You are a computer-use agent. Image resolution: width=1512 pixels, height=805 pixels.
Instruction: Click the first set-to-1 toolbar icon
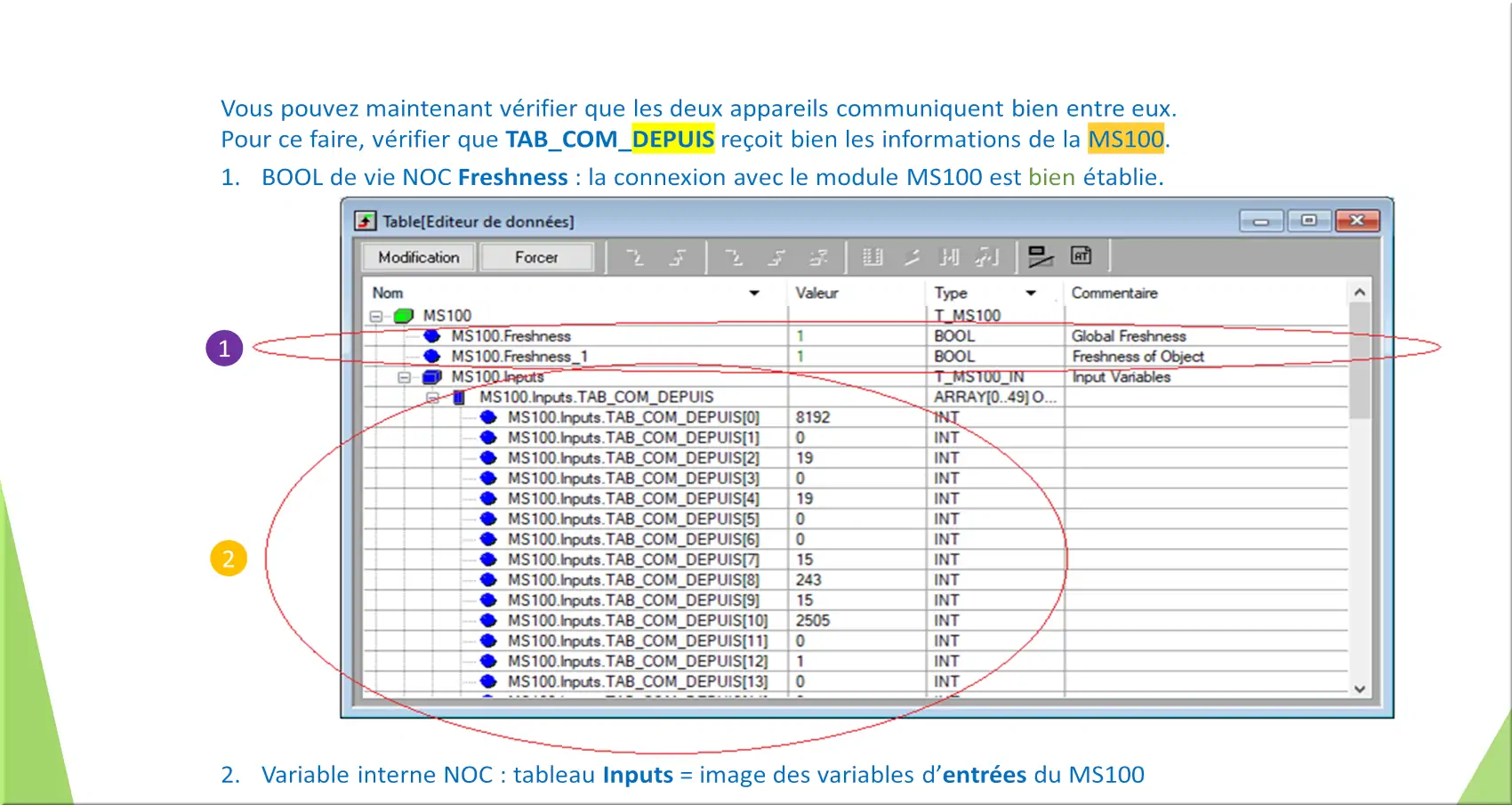[x=679, y=258]
